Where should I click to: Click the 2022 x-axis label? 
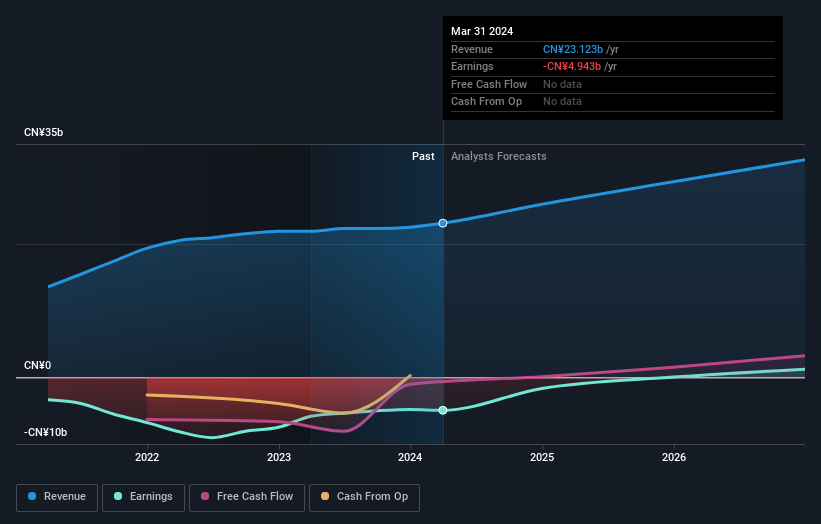click(x=147, y=458)
